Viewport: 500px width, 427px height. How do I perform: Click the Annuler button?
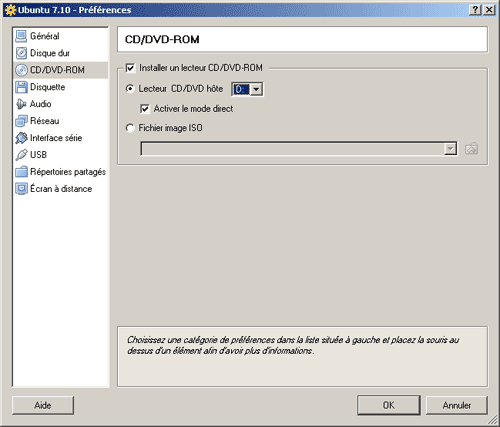(x=457, y=405)
